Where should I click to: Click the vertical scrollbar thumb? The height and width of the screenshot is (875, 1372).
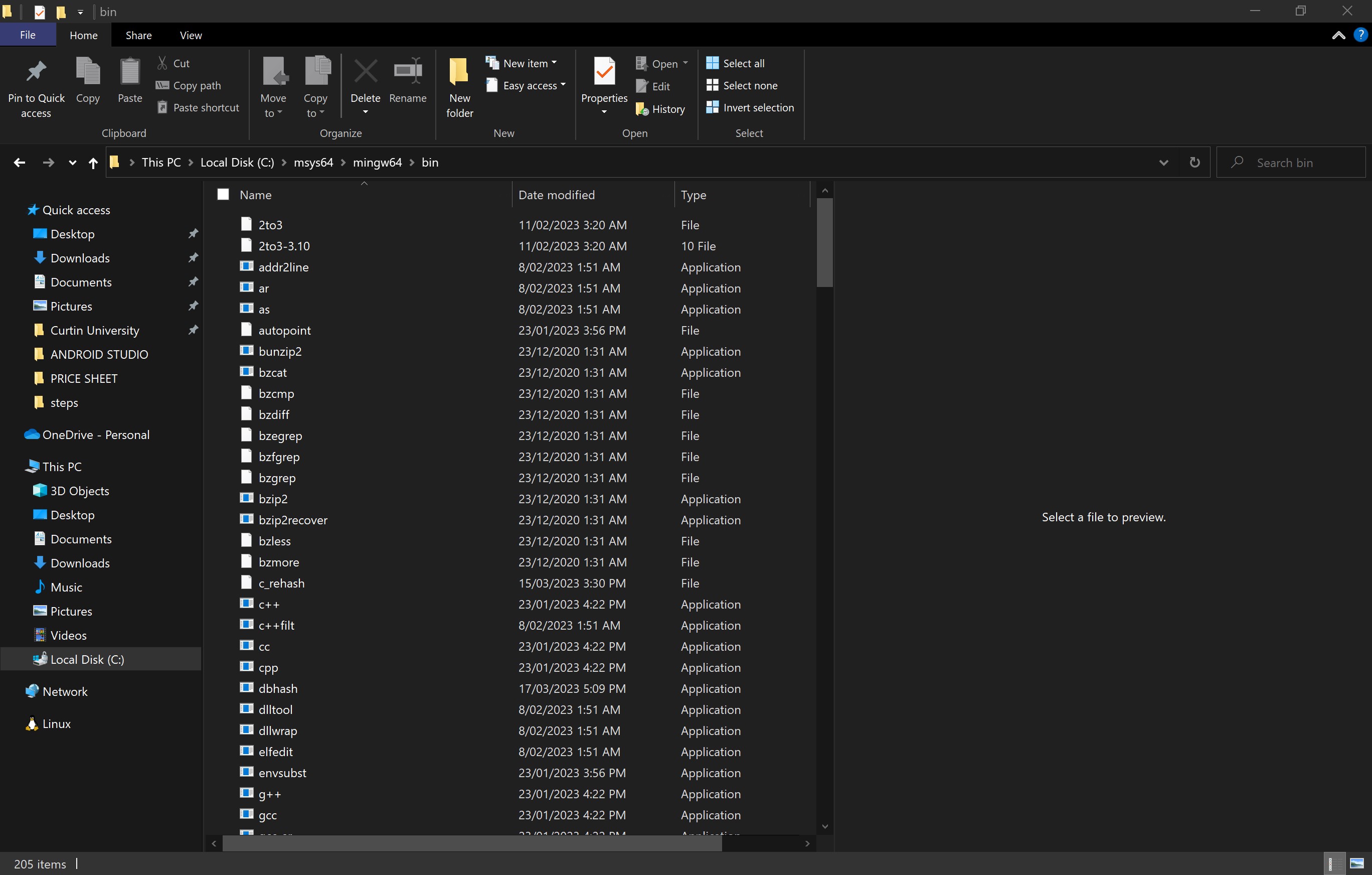[x=824, y=242]
